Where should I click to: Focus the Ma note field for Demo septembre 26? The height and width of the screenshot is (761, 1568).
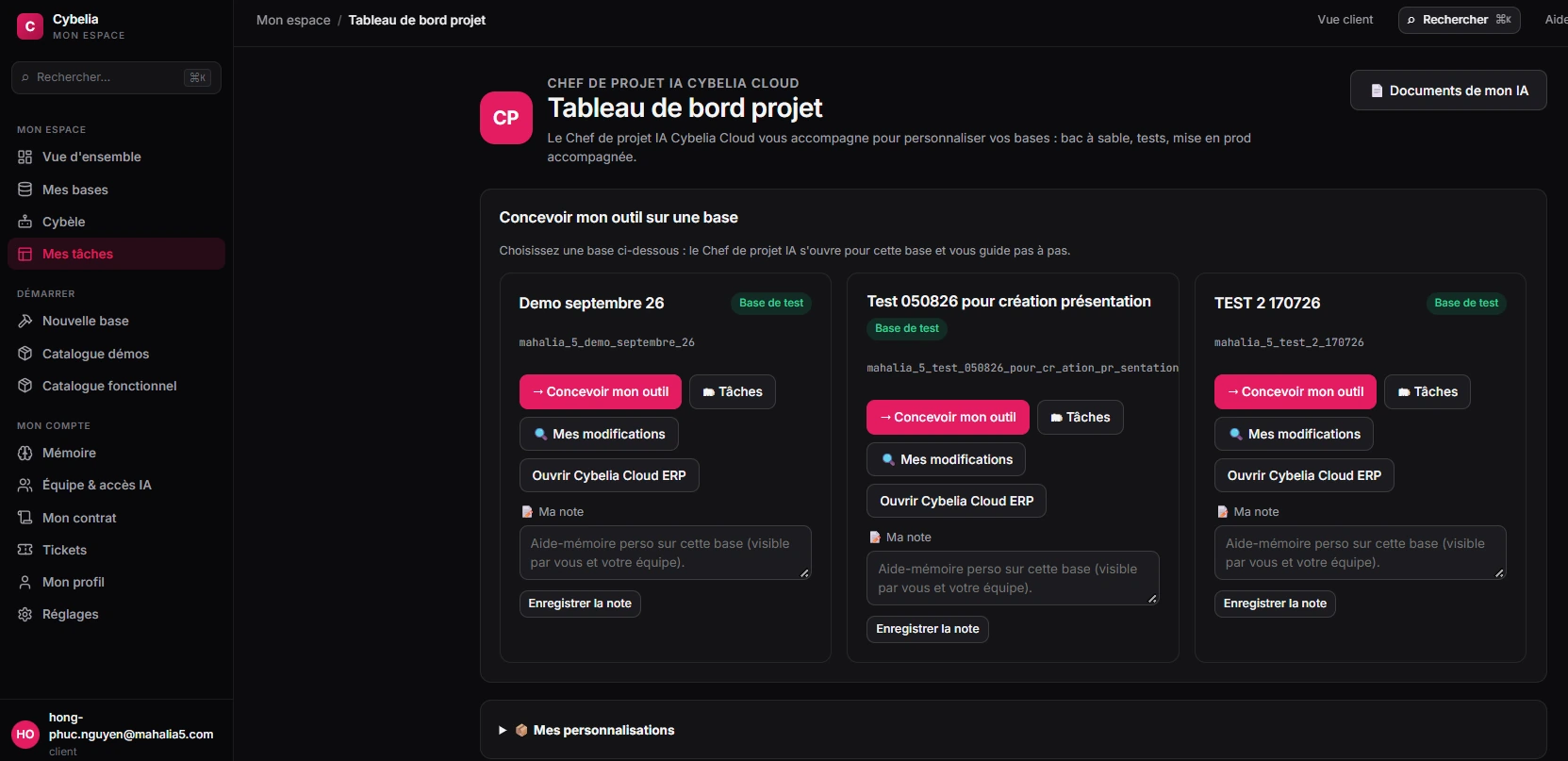pyautogui.click(x=666, y=553)
